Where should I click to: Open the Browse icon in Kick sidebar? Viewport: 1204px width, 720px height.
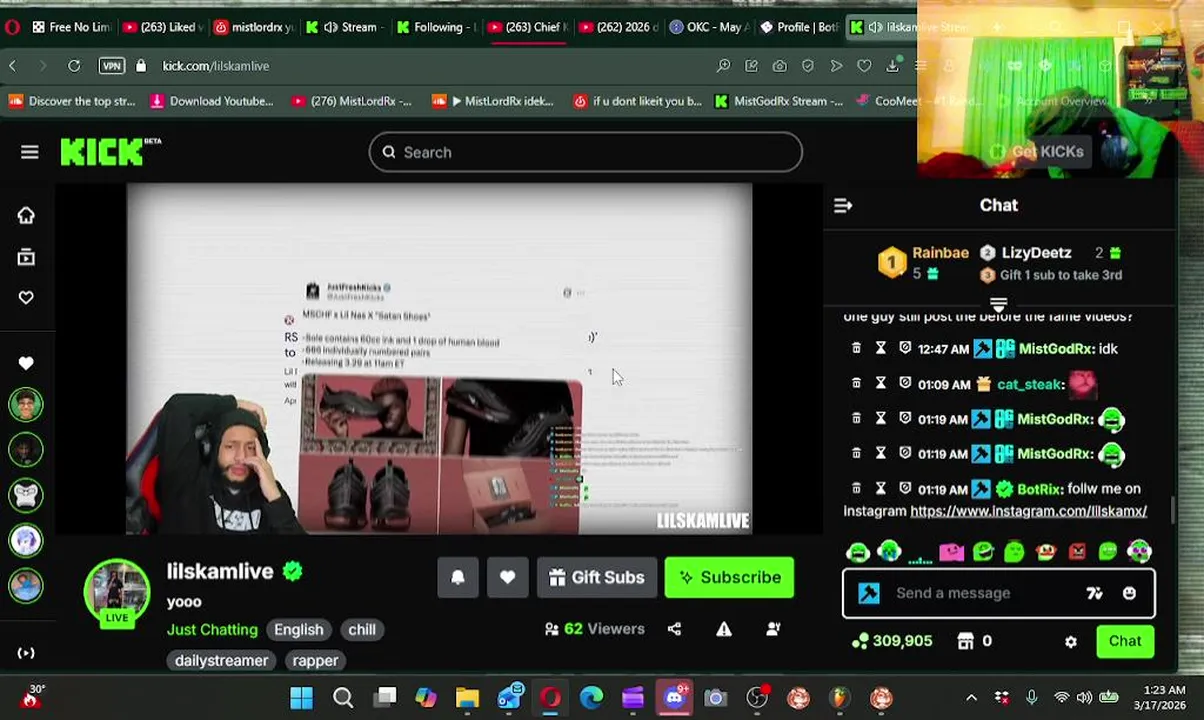click(x=26, y=257)
